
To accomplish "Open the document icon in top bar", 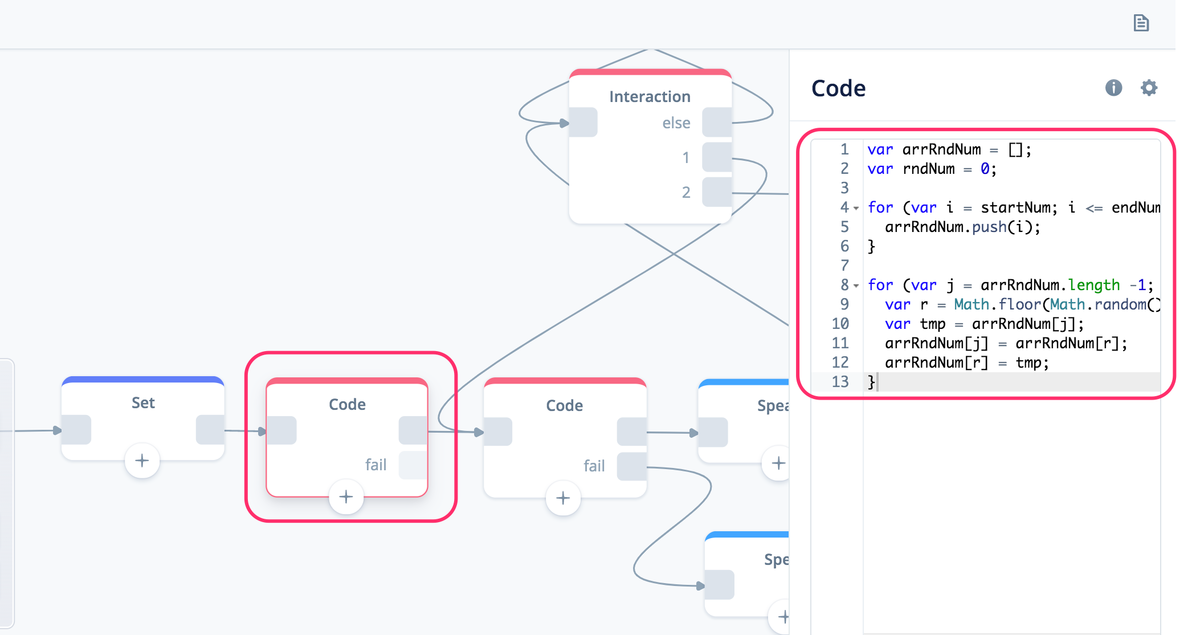I will [x=1141, y=23].
